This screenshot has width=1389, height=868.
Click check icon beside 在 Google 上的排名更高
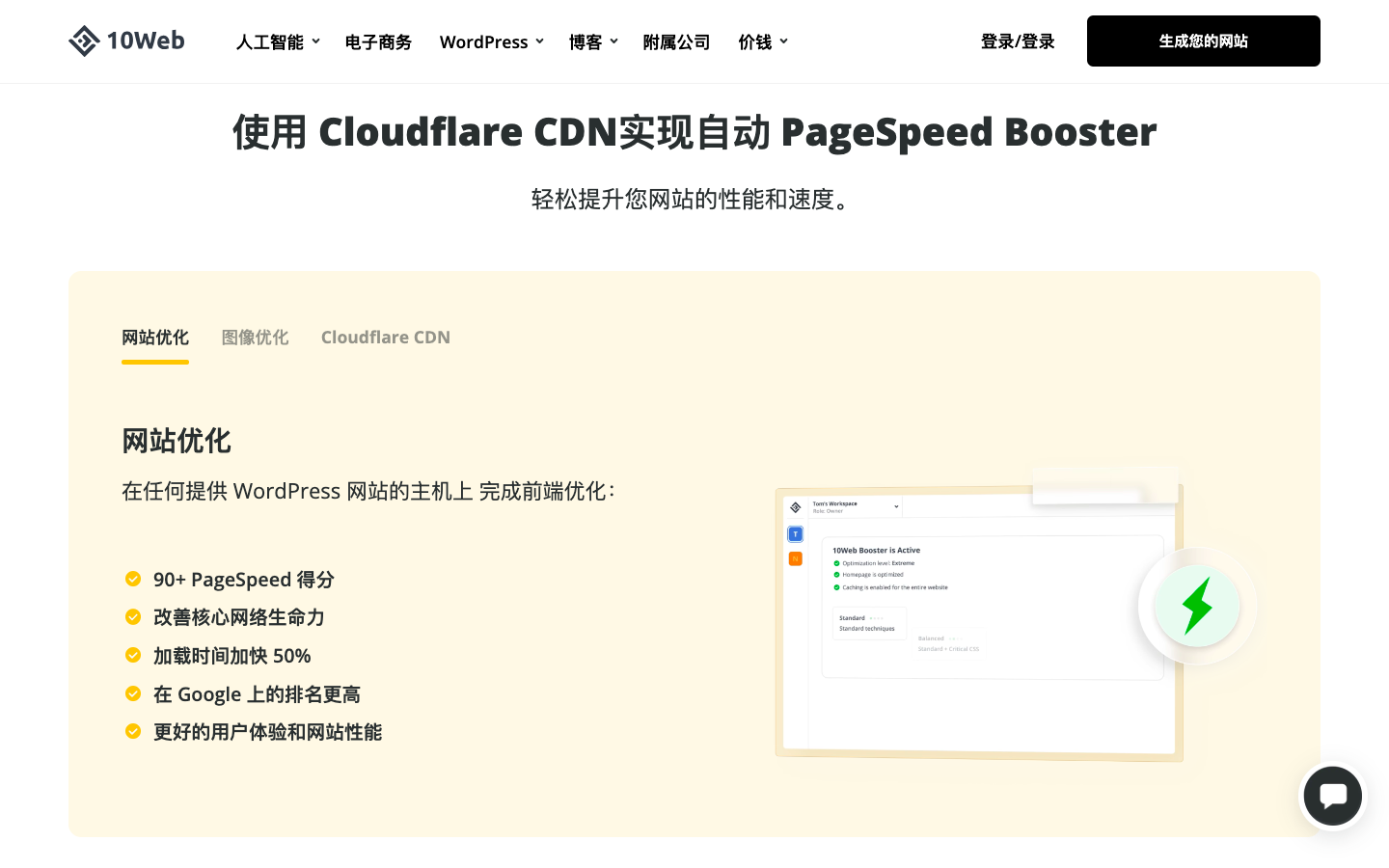pyautogui.click(x=133, y=693)
